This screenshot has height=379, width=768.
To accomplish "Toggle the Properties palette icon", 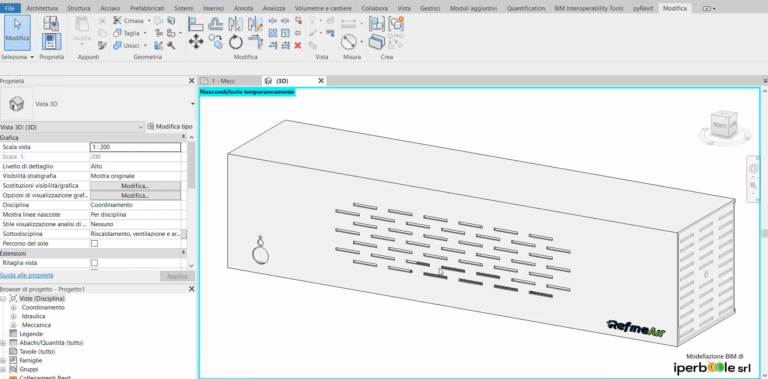I will point(51,42).
